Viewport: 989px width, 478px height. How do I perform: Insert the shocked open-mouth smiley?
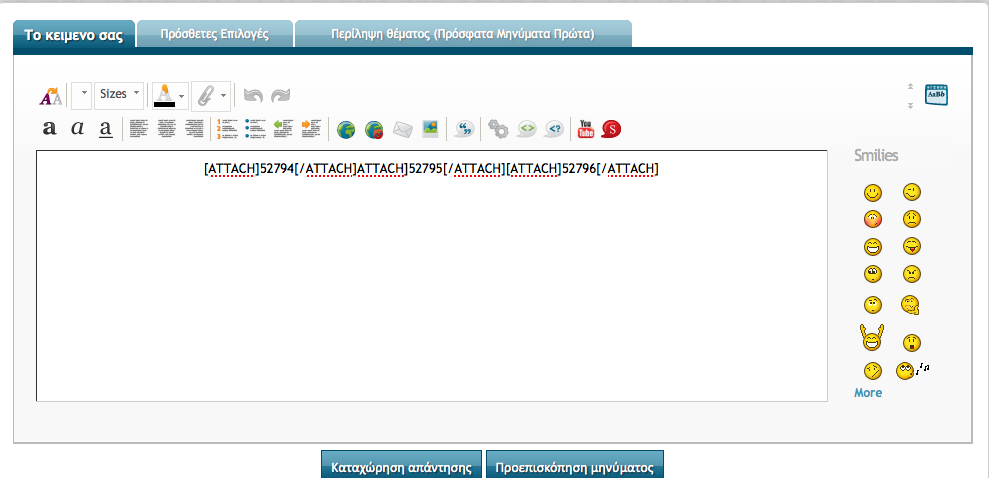coord(911,343)
